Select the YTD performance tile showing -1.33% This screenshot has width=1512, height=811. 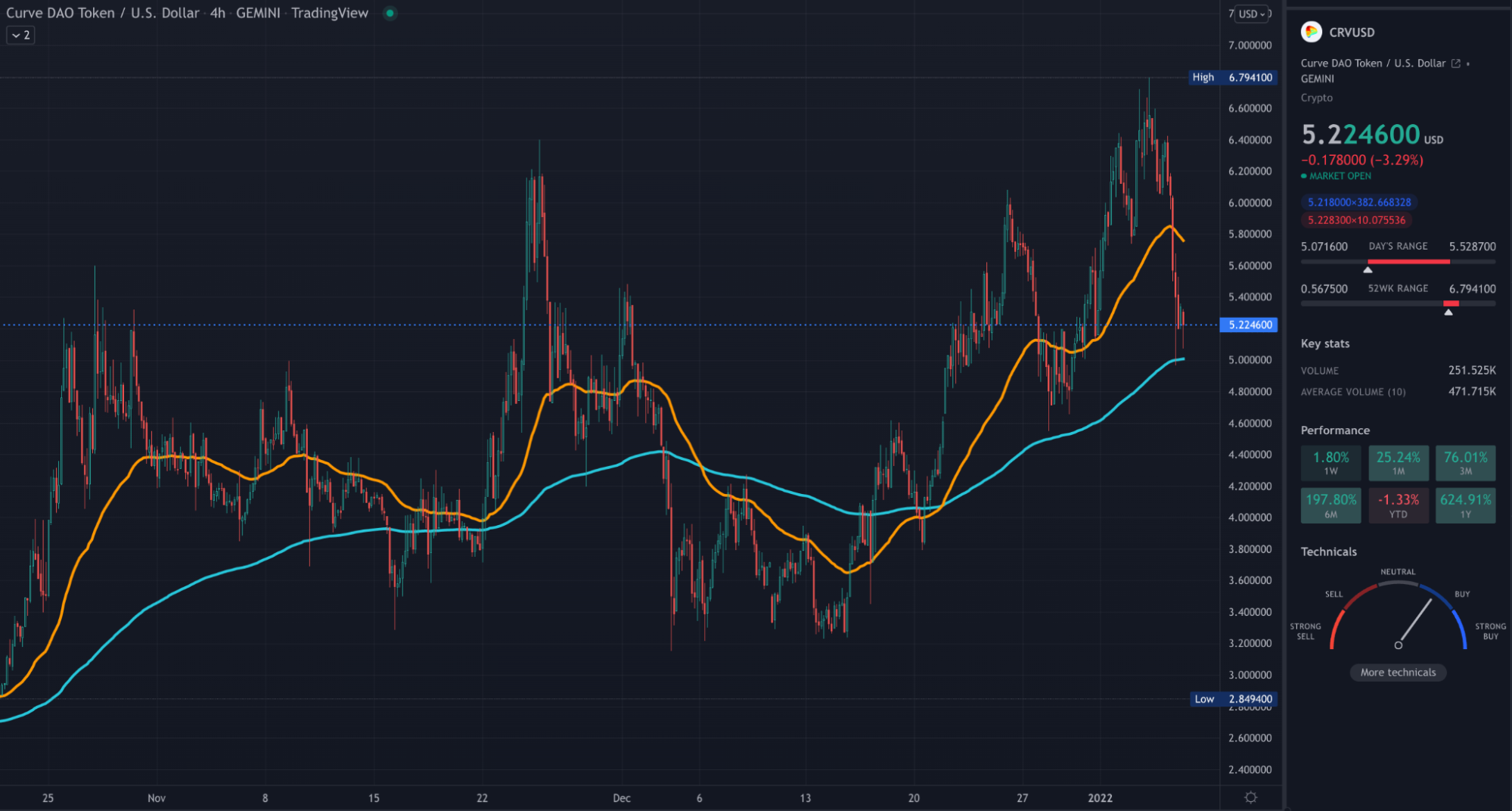[1398, 505]
